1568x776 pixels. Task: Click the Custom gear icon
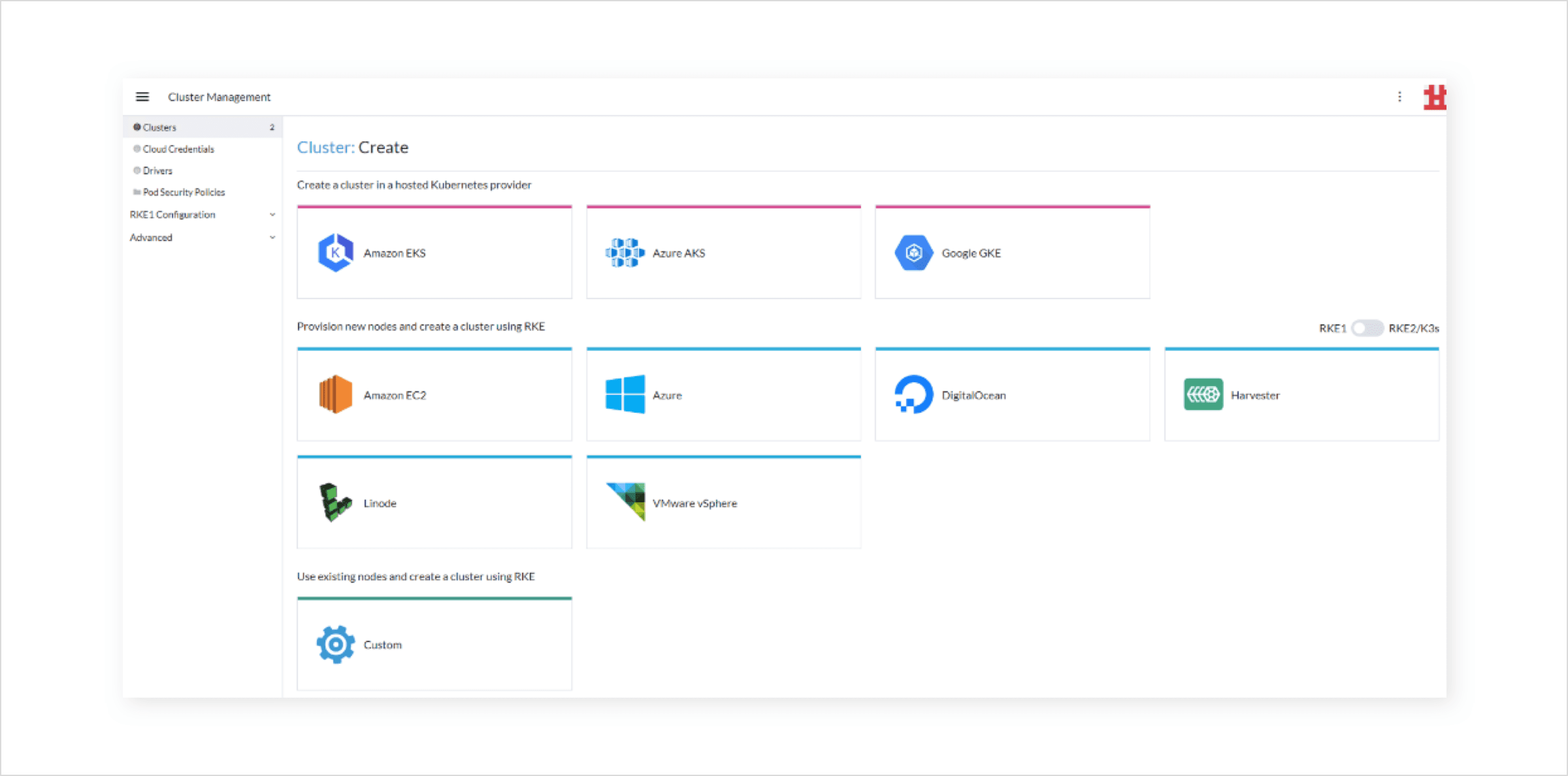tap(335, 645)
